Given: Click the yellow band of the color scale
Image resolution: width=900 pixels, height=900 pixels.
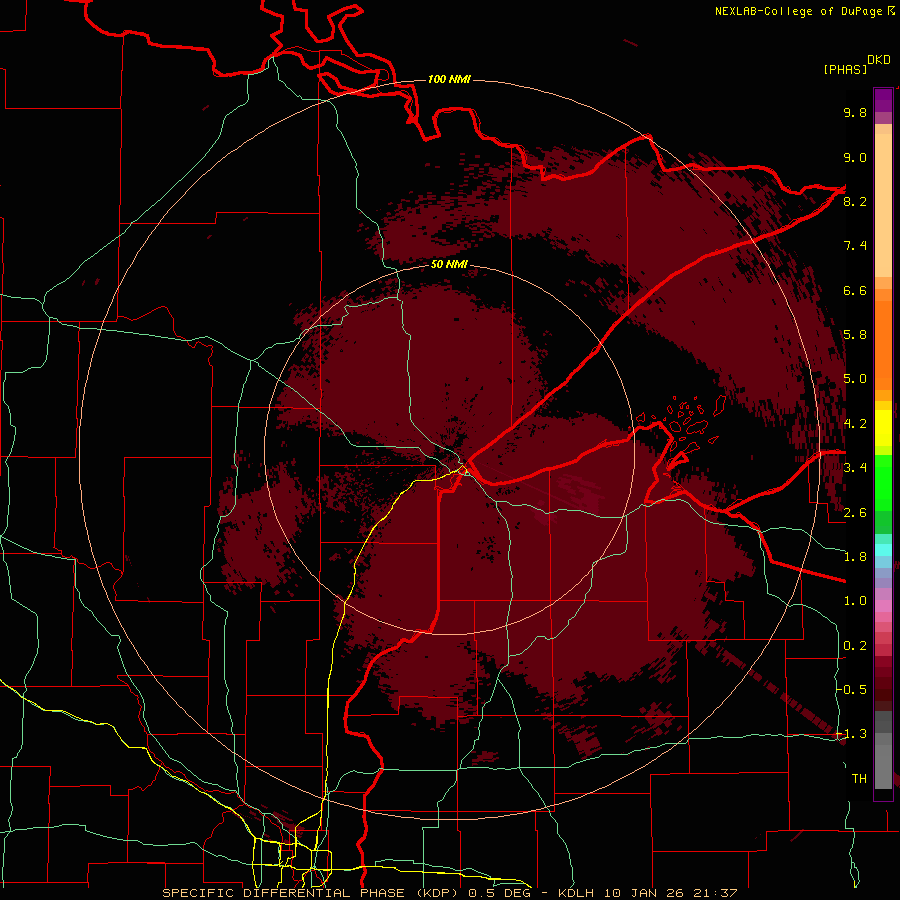Looking at the screenshot, I should (x=883, y=428).
